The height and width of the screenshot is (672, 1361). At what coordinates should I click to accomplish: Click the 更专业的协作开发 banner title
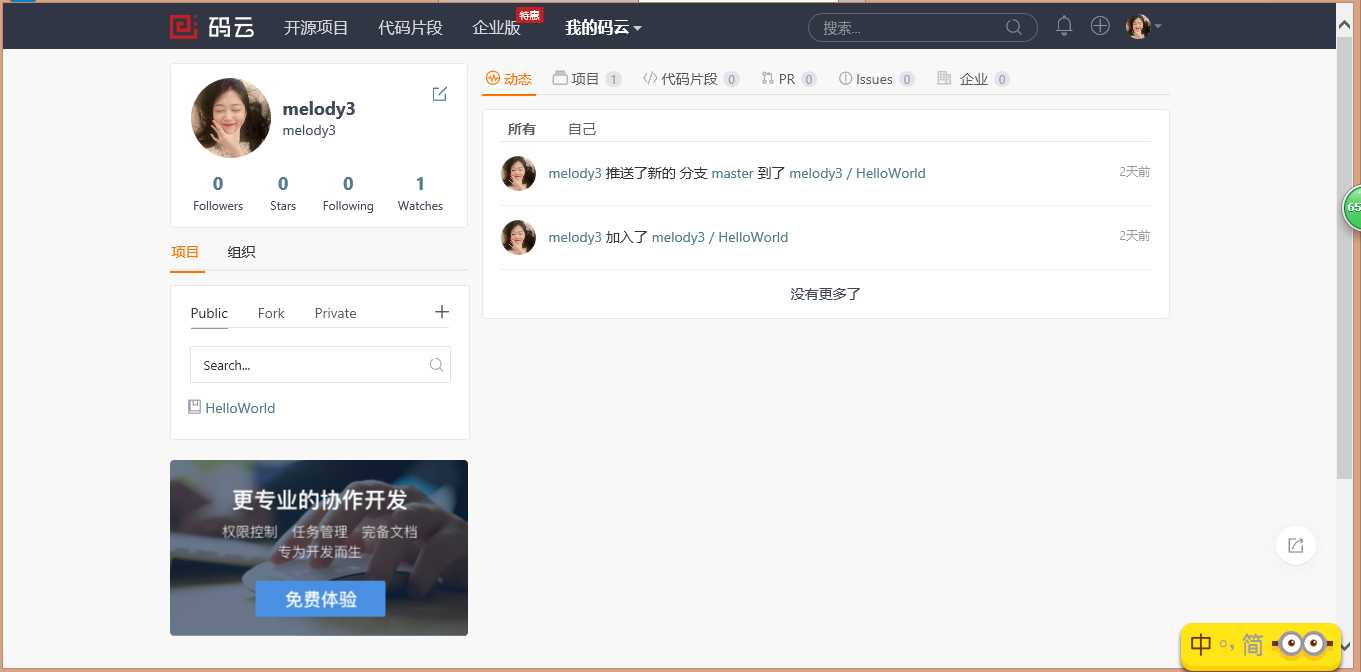pos(320,499)
